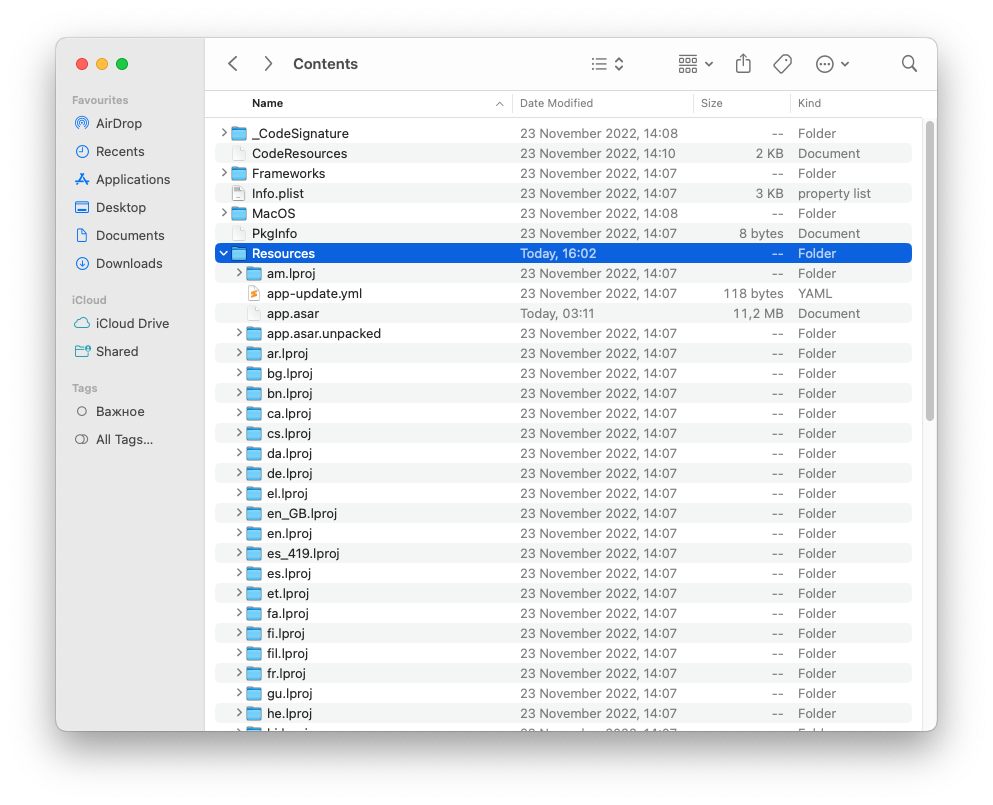Click the 11,2 MB size cell
The image size is (993, 805).
point(758,314)
